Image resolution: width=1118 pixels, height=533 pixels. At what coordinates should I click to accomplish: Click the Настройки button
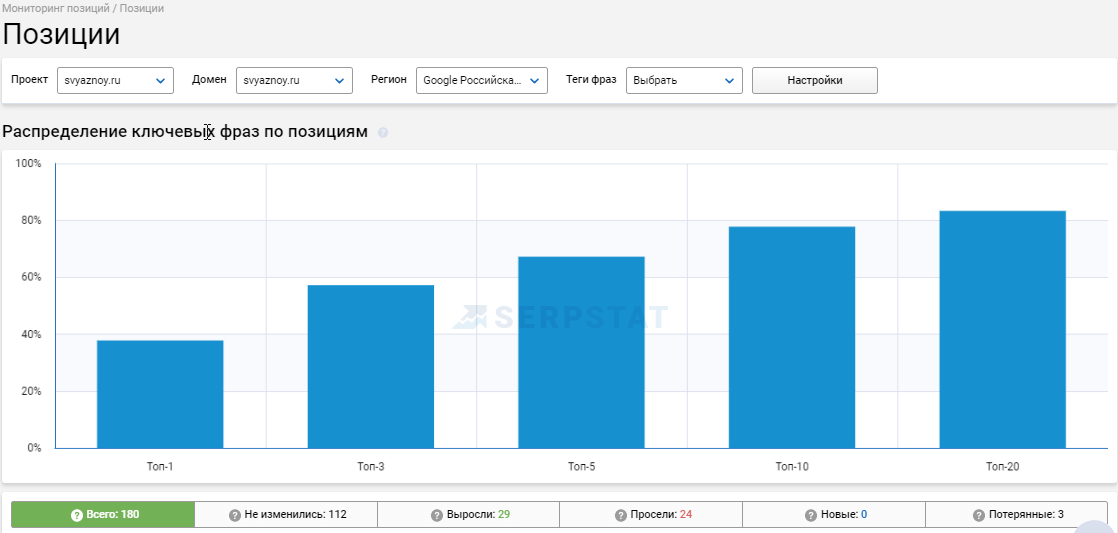tap(815, 81)
